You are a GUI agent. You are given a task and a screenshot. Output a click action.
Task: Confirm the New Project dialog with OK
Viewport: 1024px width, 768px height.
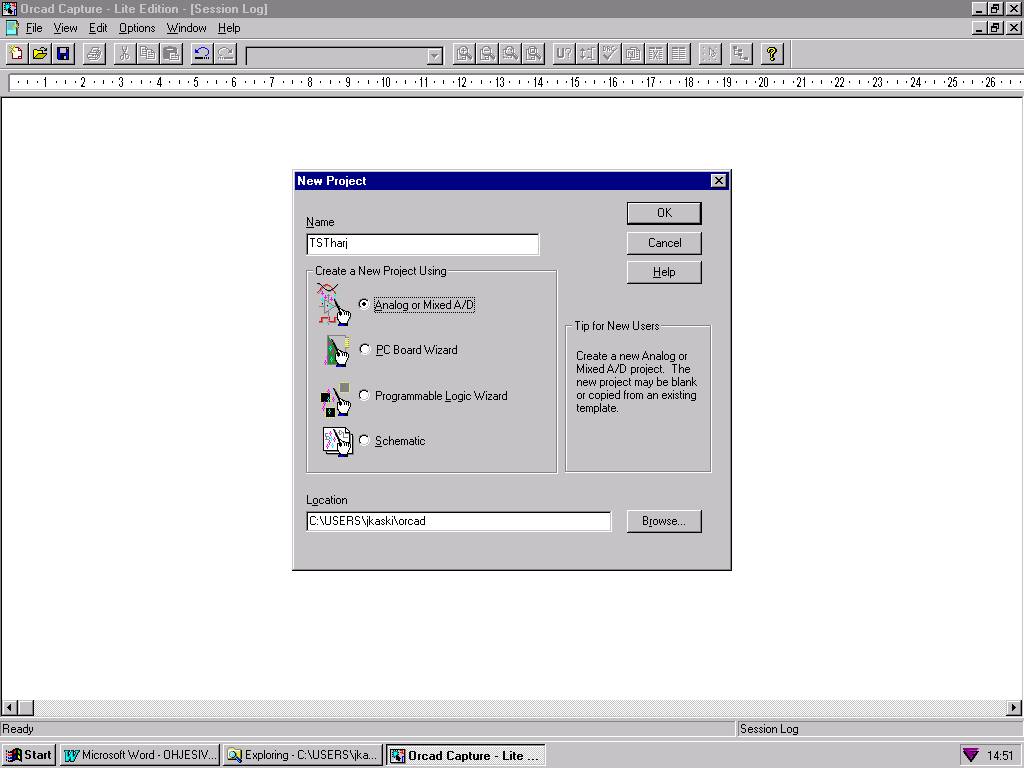[664, 213]
